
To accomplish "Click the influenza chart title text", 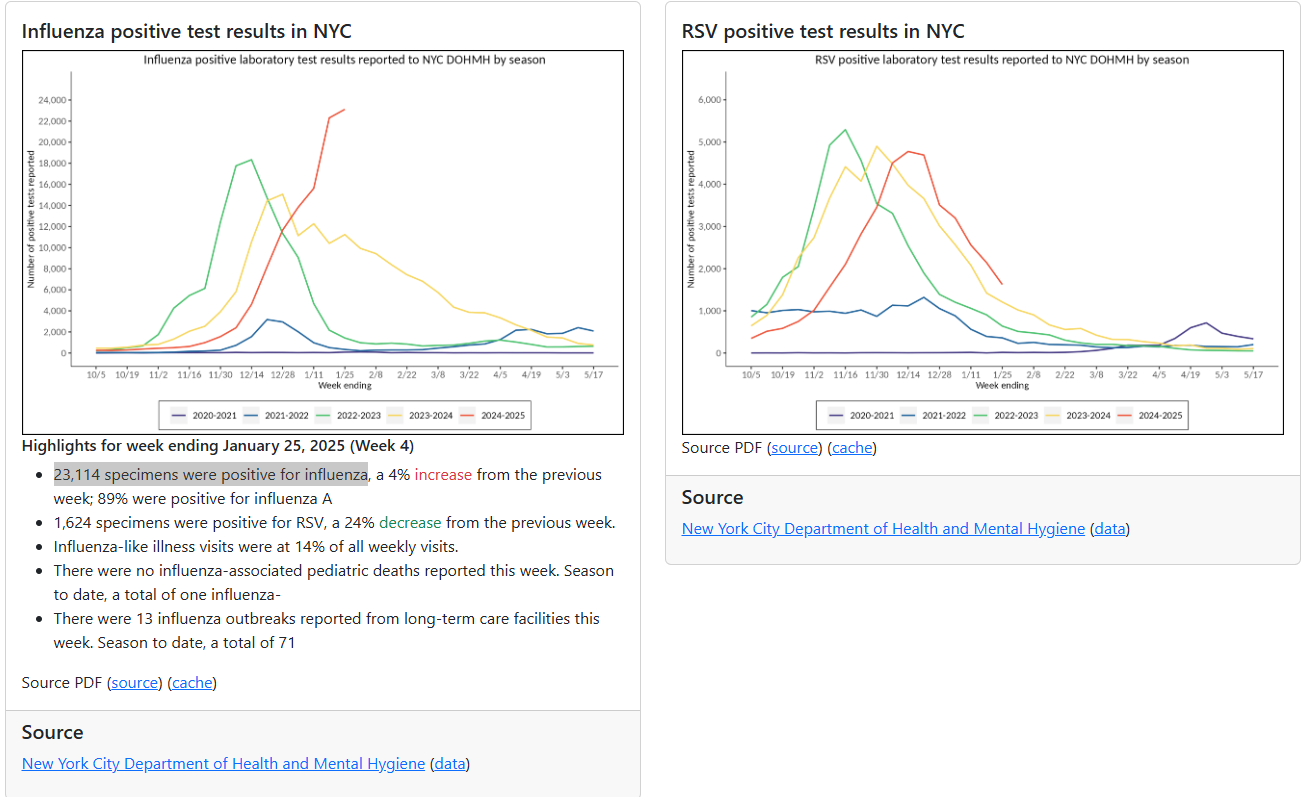I will (344, 60).
